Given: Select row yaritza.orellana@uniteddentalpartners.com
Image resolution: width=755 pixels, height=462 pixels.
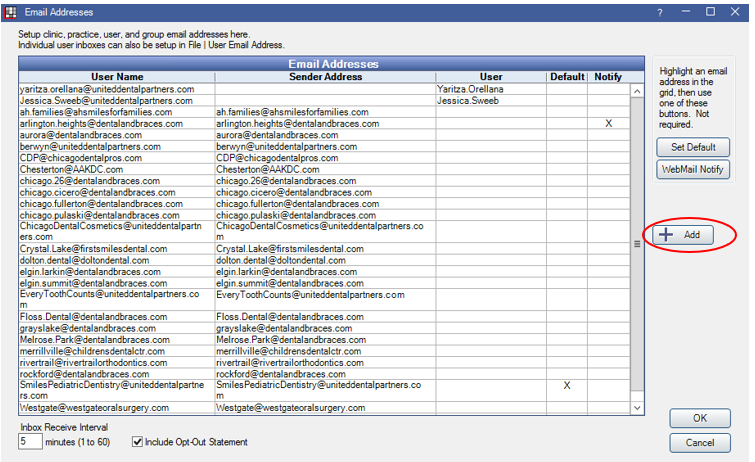Looking at the screenshot, I should [324, 89].
